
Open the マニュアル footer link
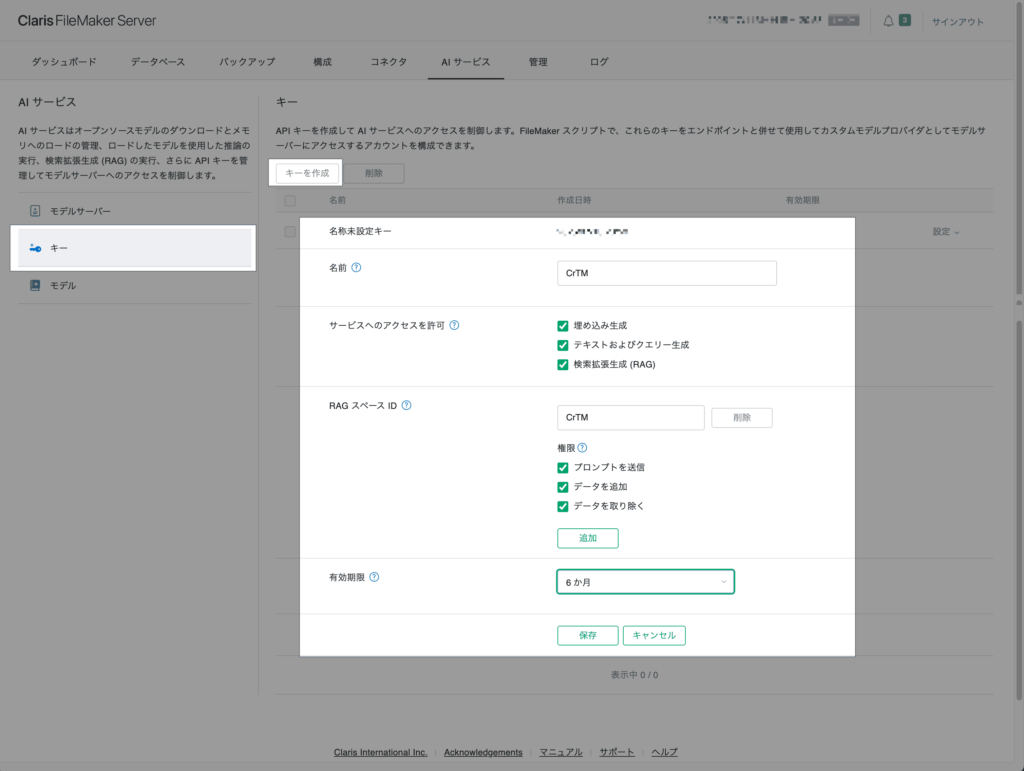[561, 752]
